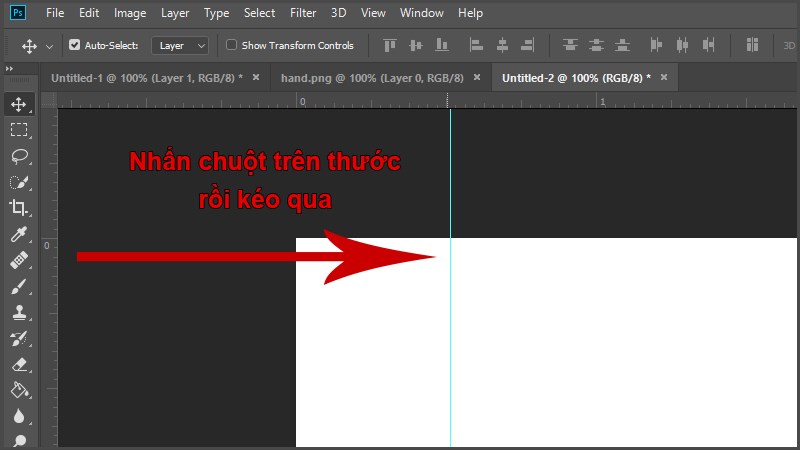Open the Edit menu

[89, 13]
